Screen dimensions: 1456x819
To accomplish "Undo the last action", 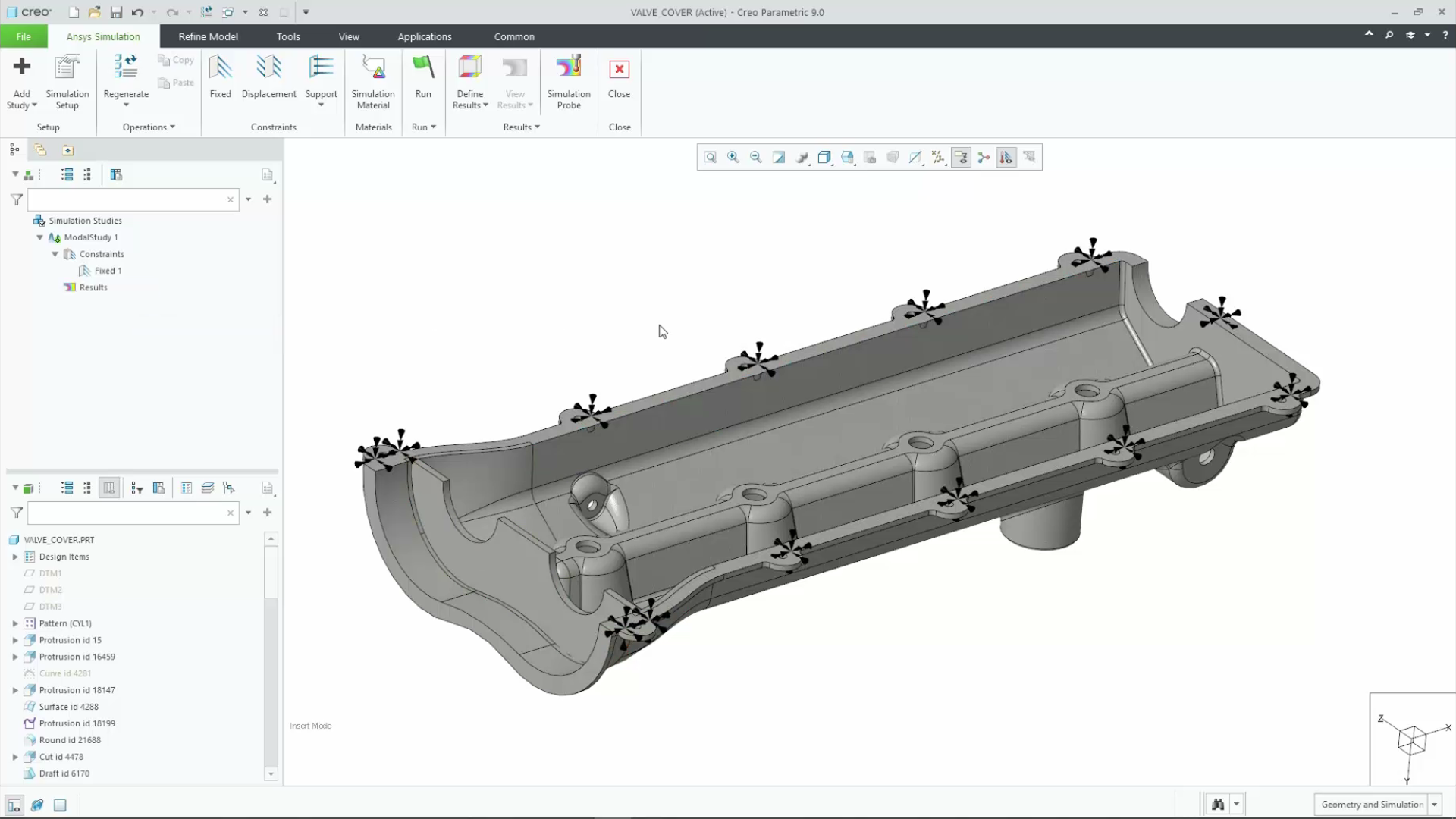I will tap(137, 12).
